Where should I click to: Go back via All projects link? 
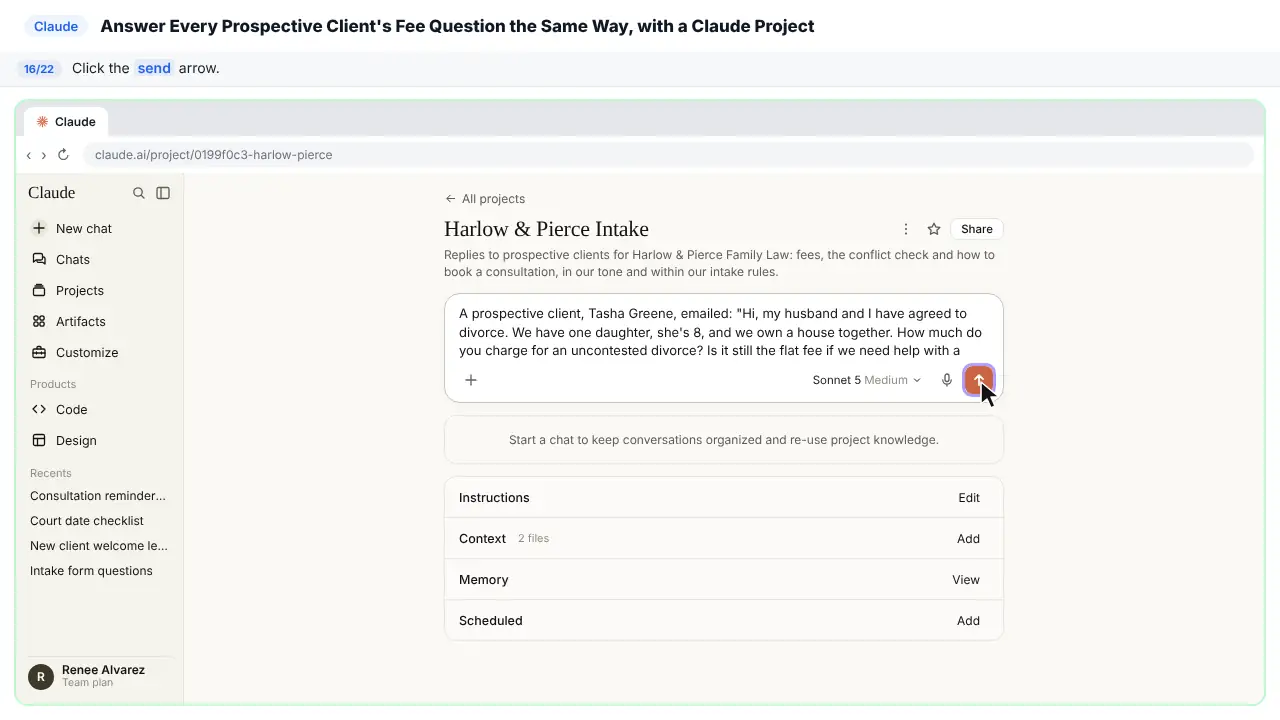(485, 199)
